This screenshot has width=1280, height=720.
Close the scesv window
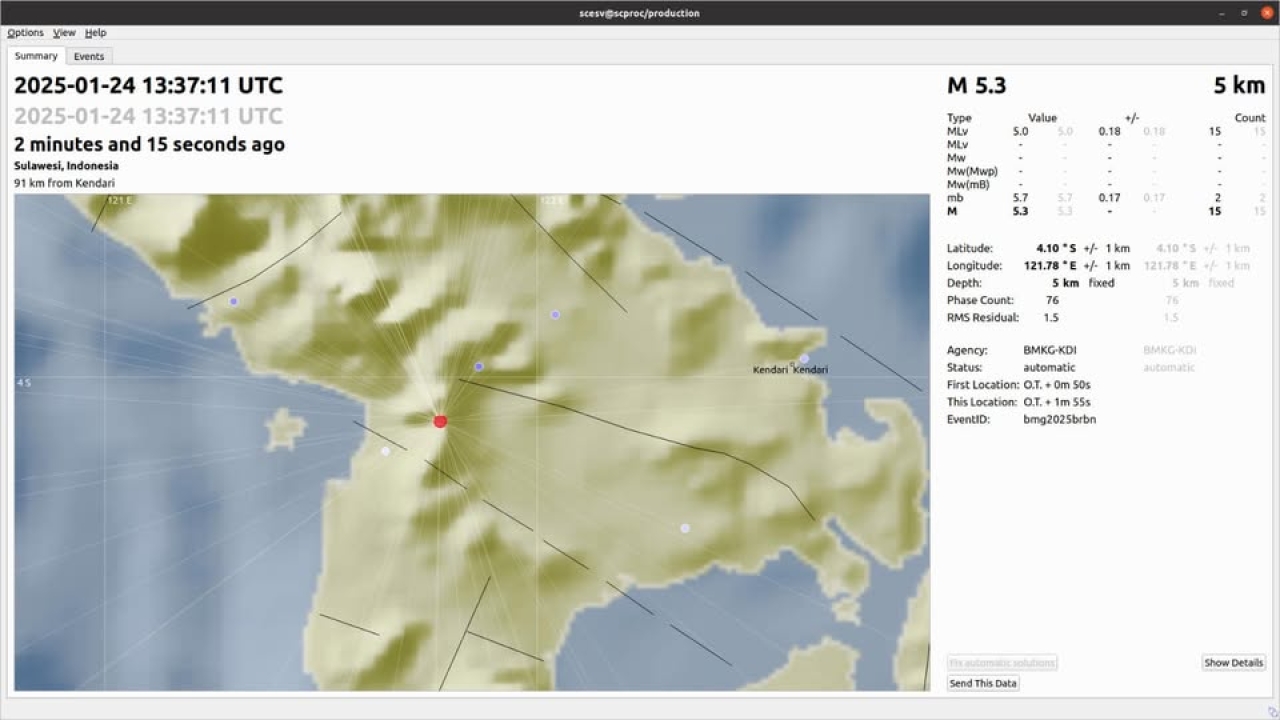click(1267, 13)
